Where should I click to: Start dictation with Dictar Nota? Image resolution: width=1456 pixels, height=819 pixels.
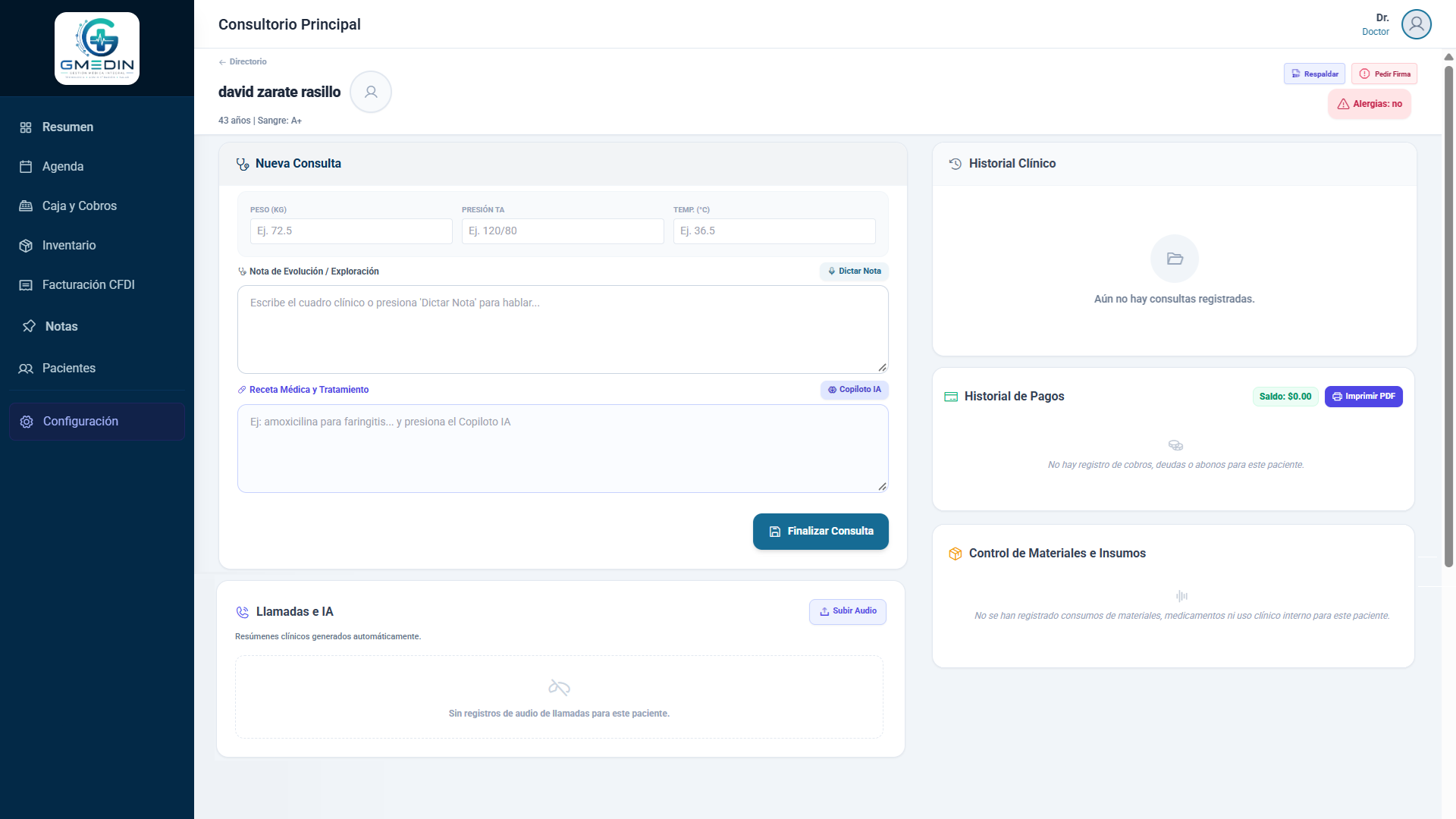click(x=854, y=271)
